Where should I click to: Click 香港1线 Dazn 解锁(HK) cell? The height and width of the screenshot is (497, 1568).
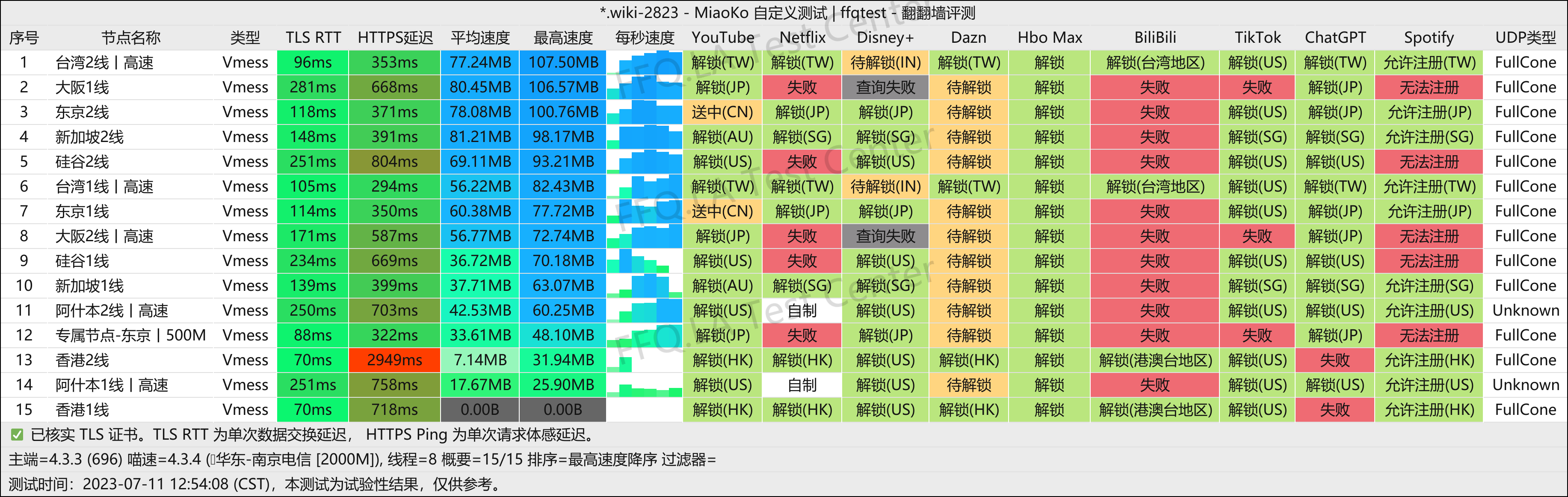pyautogui.click(x=968, y=410)
